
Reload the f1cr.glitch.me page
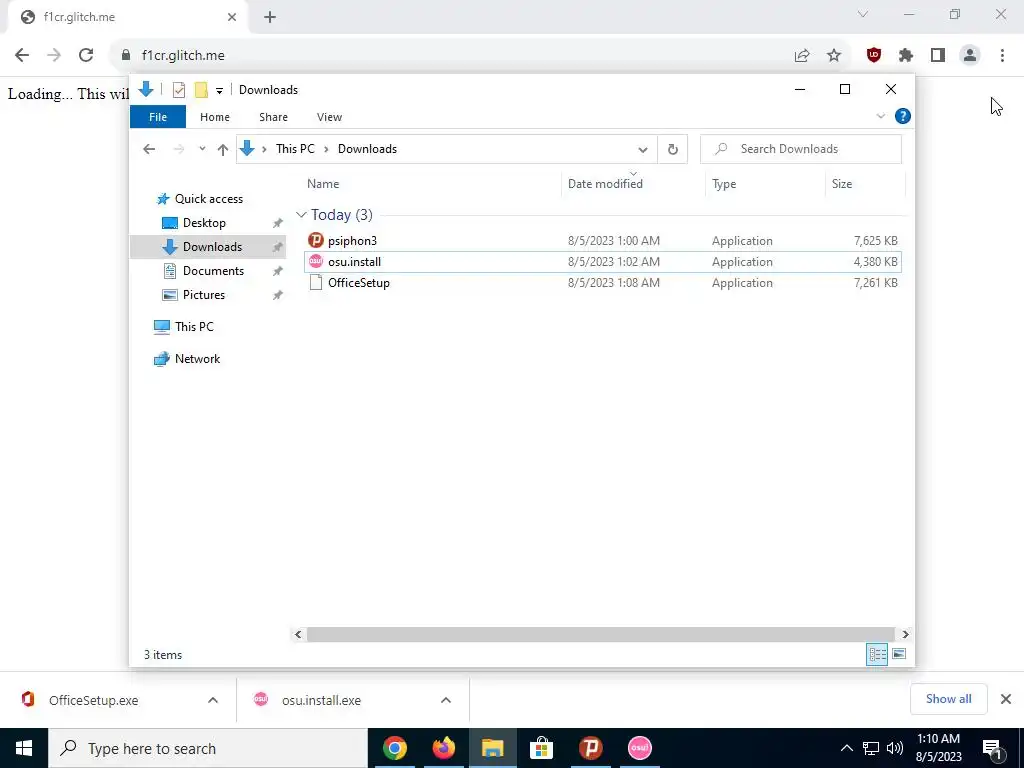point(86,56)
